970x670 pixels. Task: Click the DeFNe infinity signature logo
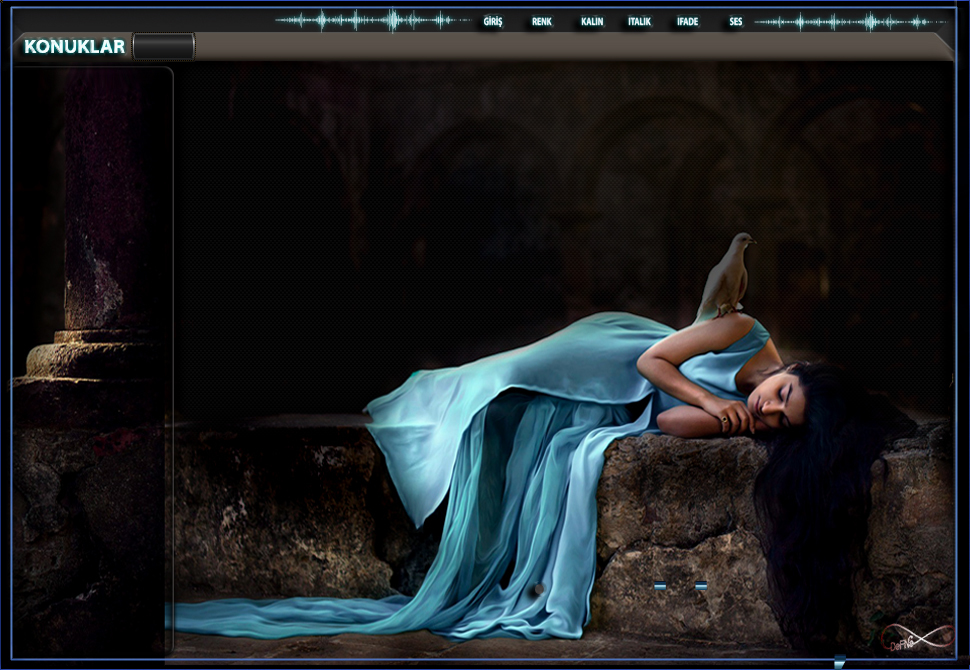coord(917,639)
